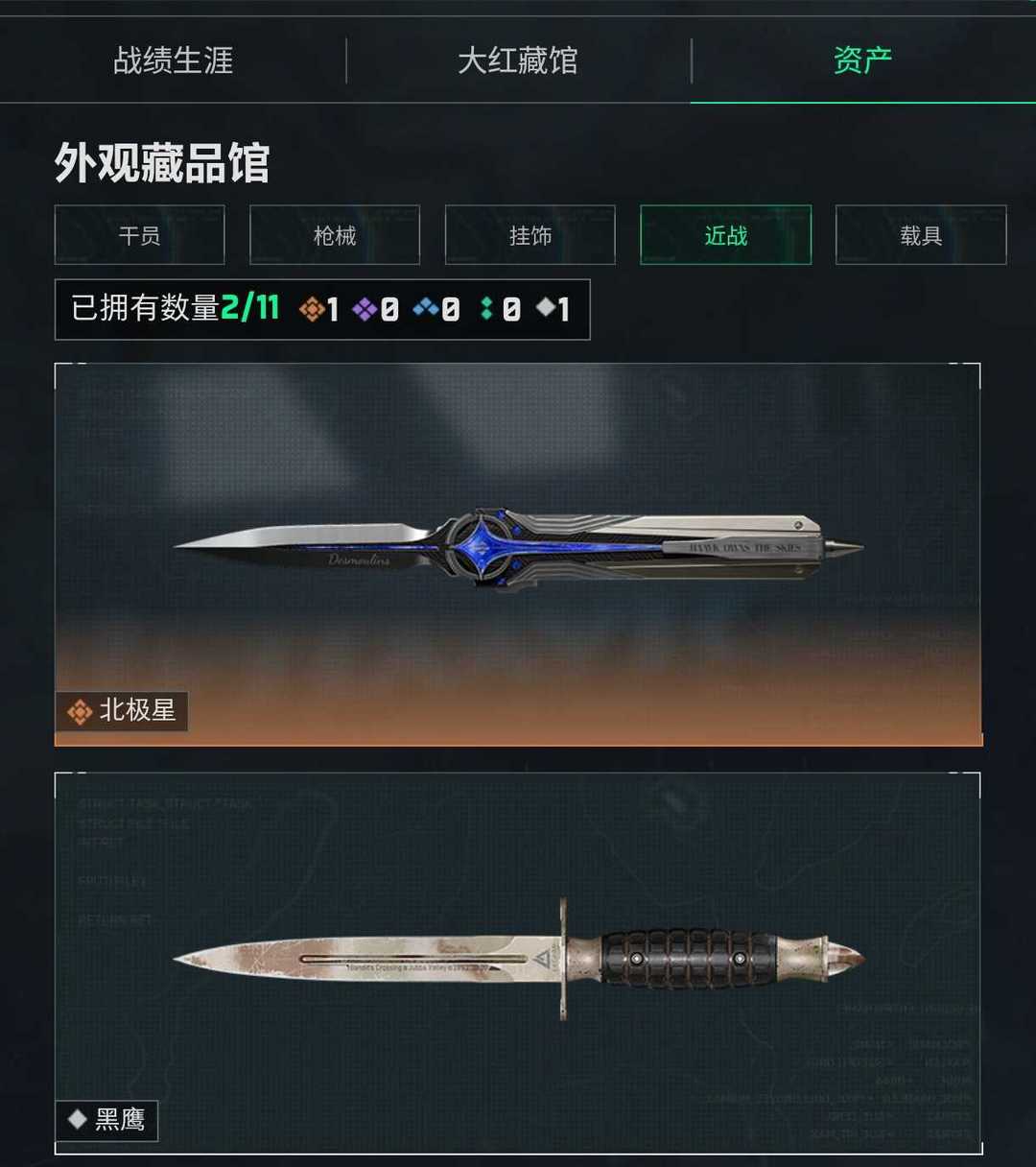Click the orange rarity icon beside 北极星
The height and width of the screenshot is (1167, 1036).
coord(80,712)
